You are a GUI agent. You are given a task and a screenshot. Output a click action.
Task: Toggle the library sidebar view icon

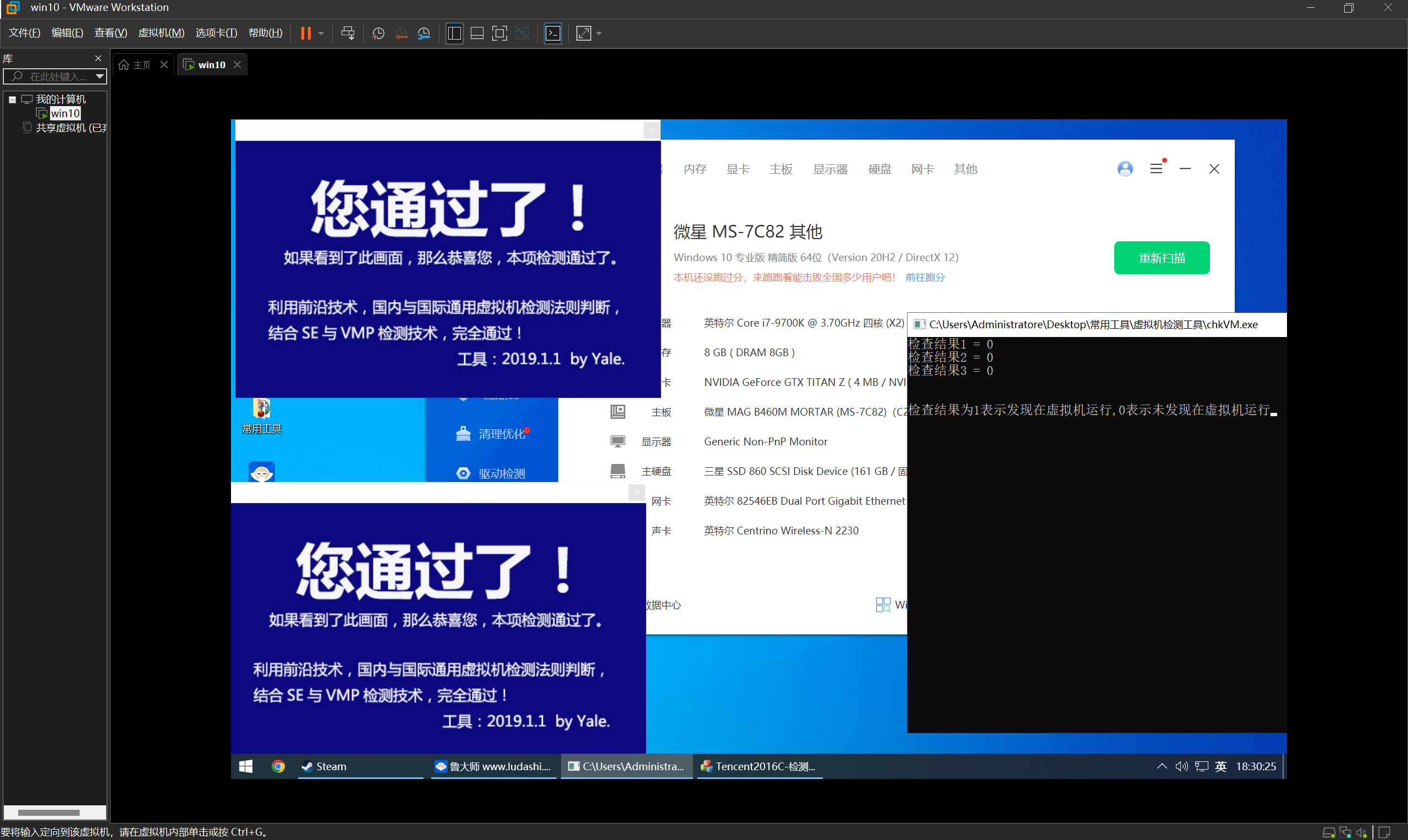tap(454, 34)
